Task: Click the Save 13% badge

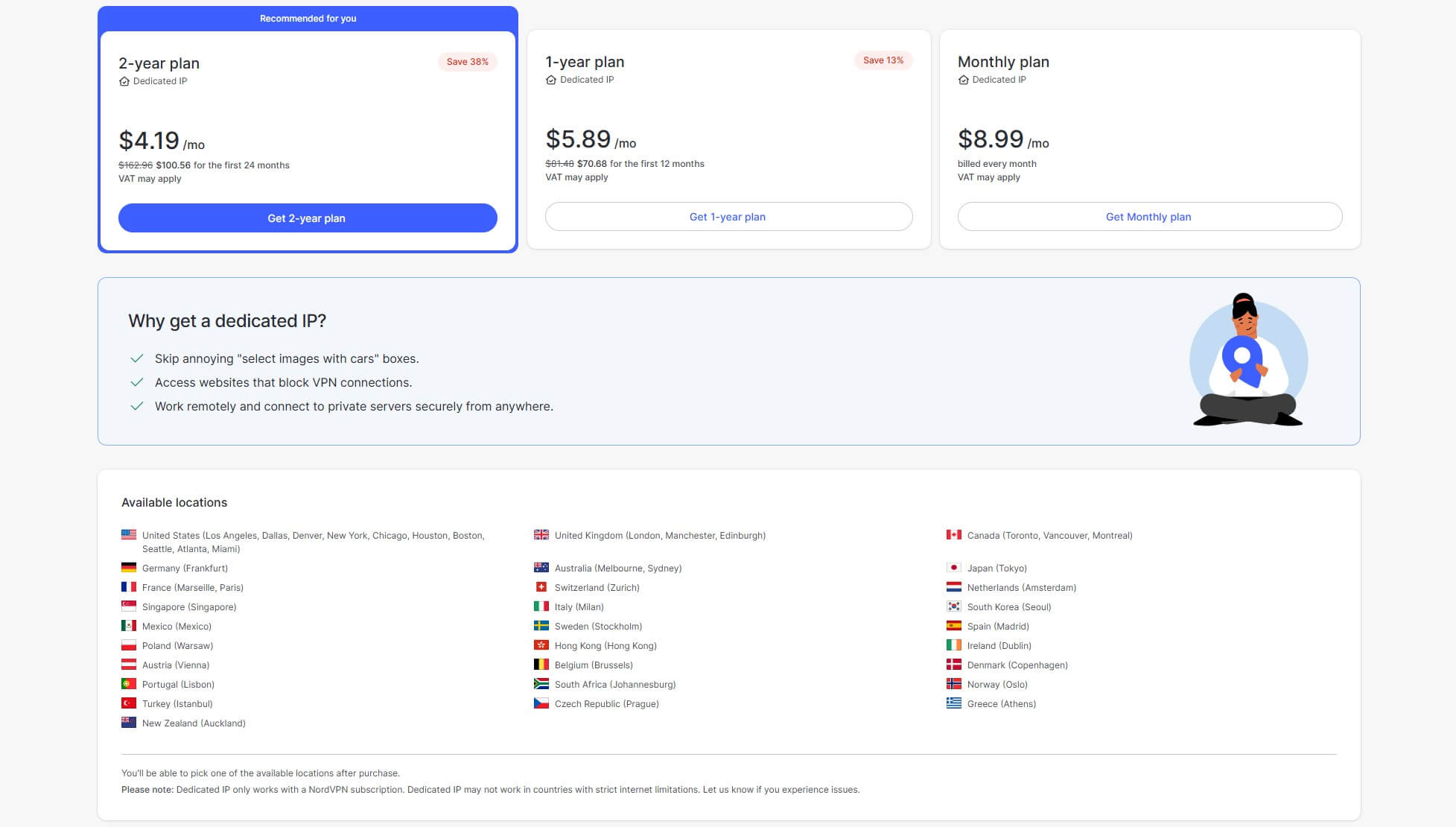Action: (883, 60)
